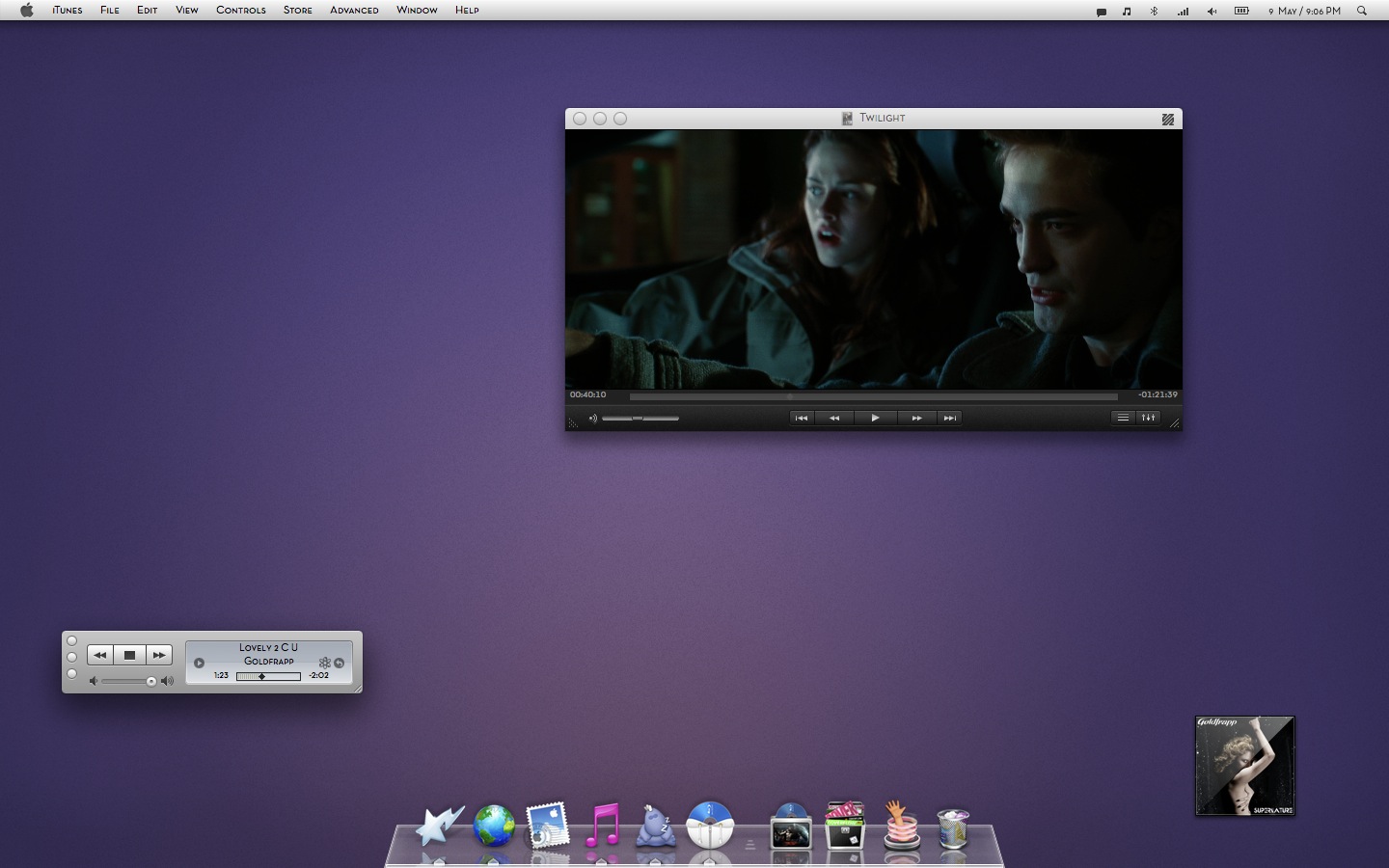1389x868 pixels.
Task: Open the signal strength menu bar icon
Action: point(1183,12)
